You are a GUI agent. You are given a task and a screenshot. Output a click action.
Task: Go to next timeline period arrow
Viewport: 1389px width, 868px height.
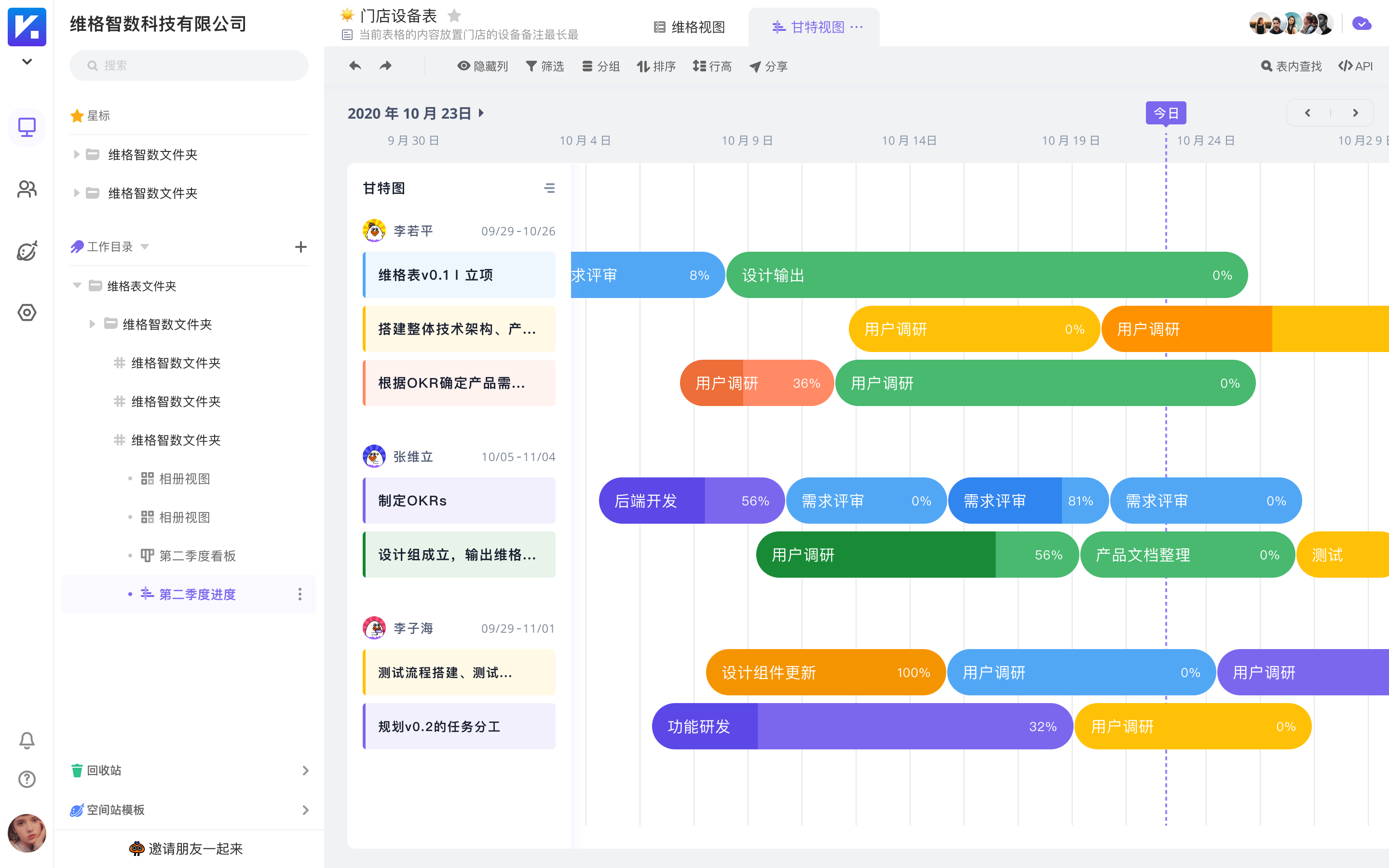tap(1355, 113)
